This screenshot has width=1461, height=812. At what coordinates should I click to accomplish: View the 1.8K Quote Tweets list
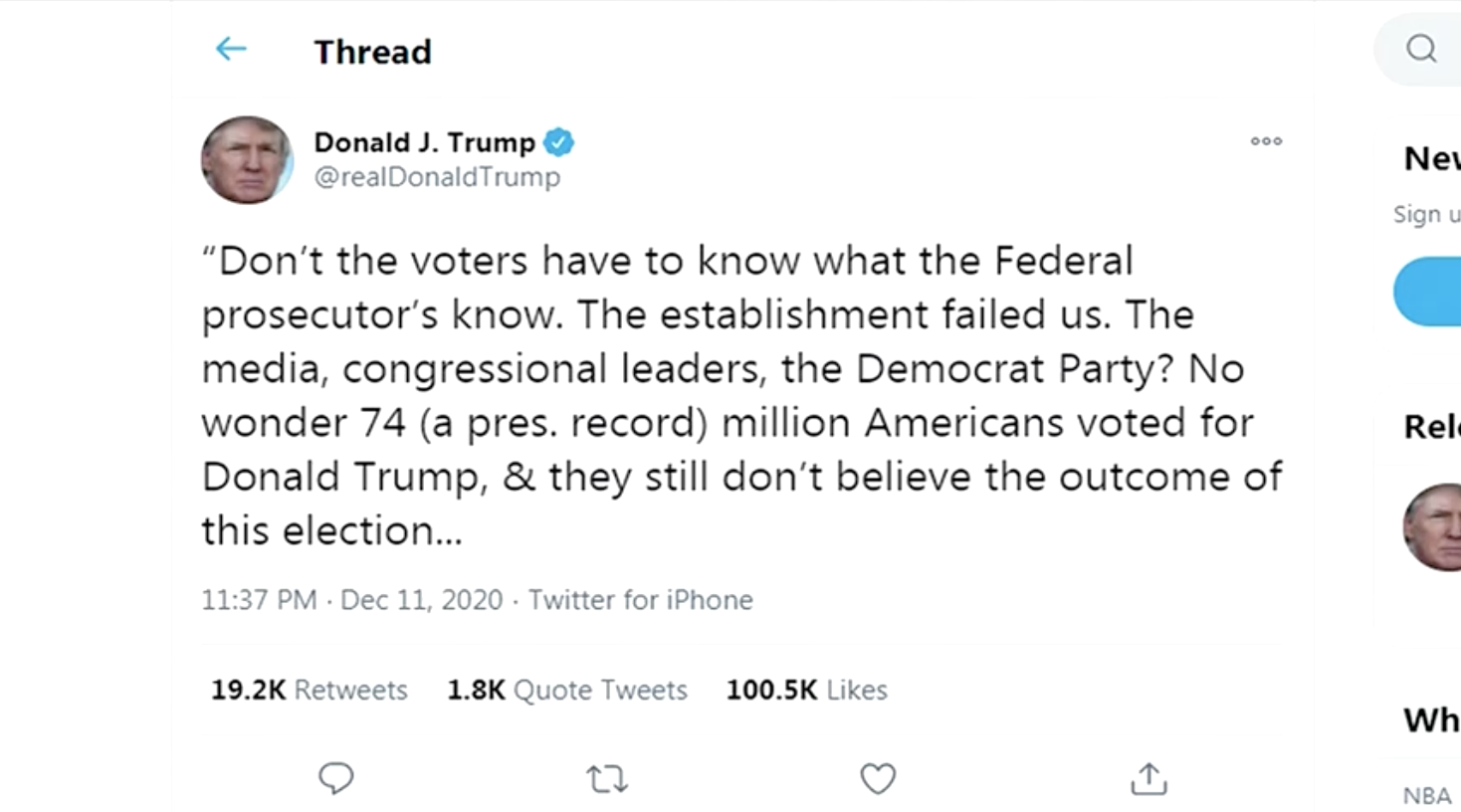566,690
